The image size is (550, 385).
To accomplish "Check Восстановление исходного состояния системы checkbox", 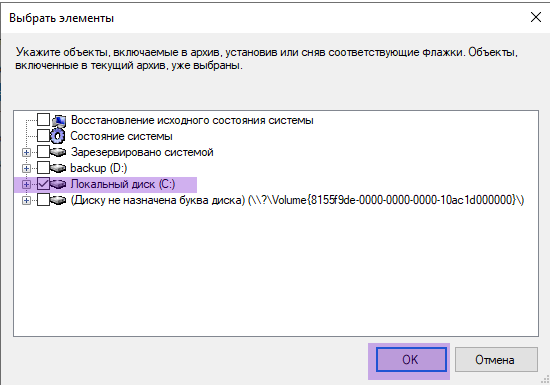I will pyautogui.click(x=43, y=120).
